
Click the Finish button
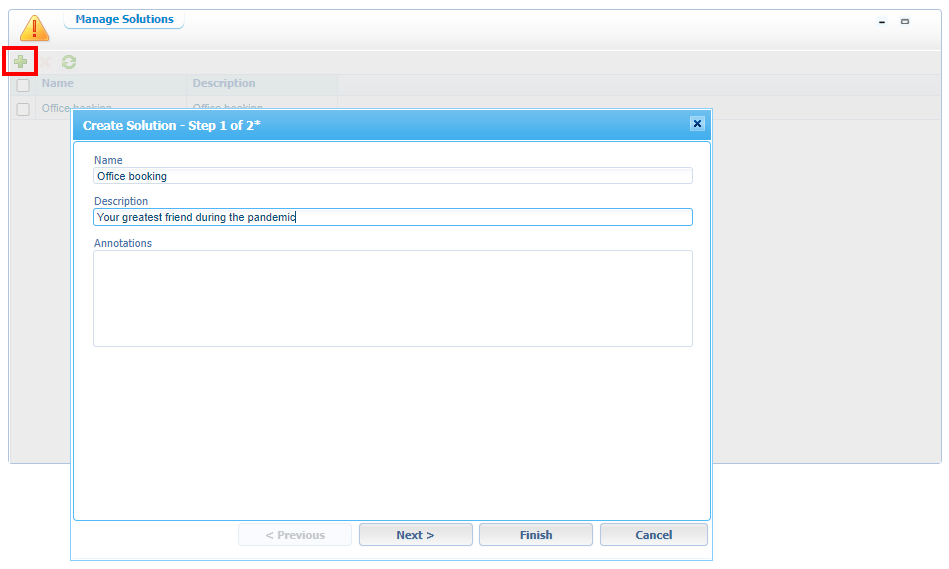coord(536,535)
